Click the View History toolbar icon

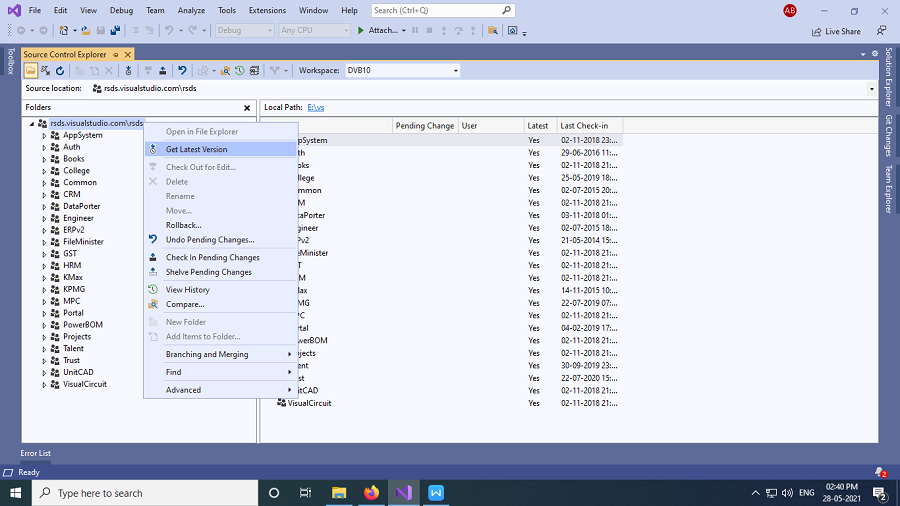240,71
